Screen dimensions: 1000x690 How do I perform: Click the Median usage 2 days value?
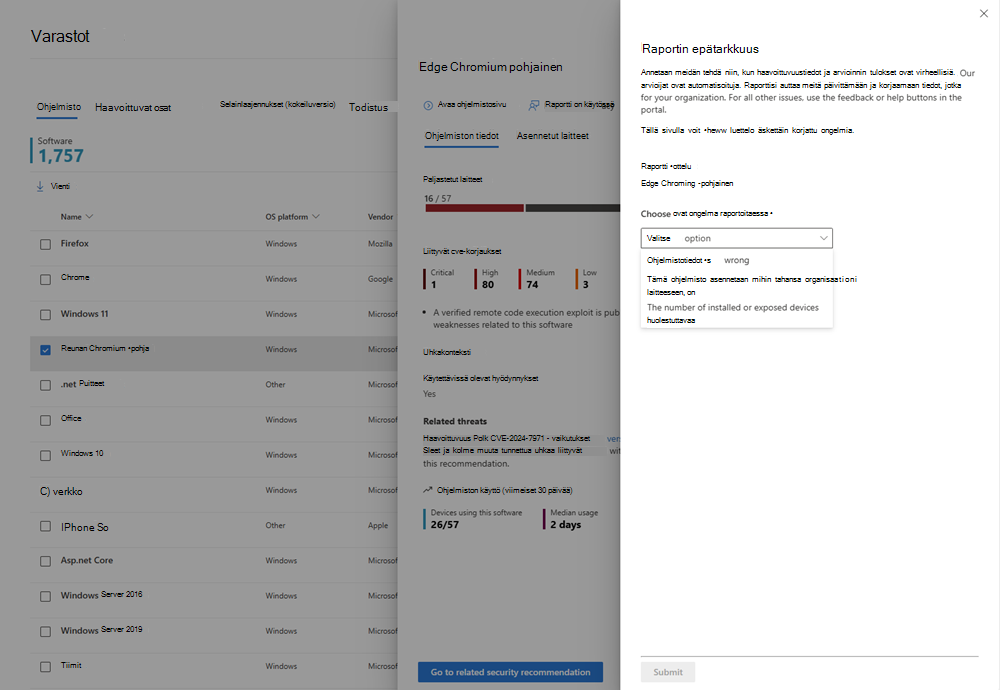tap(566, 525)
